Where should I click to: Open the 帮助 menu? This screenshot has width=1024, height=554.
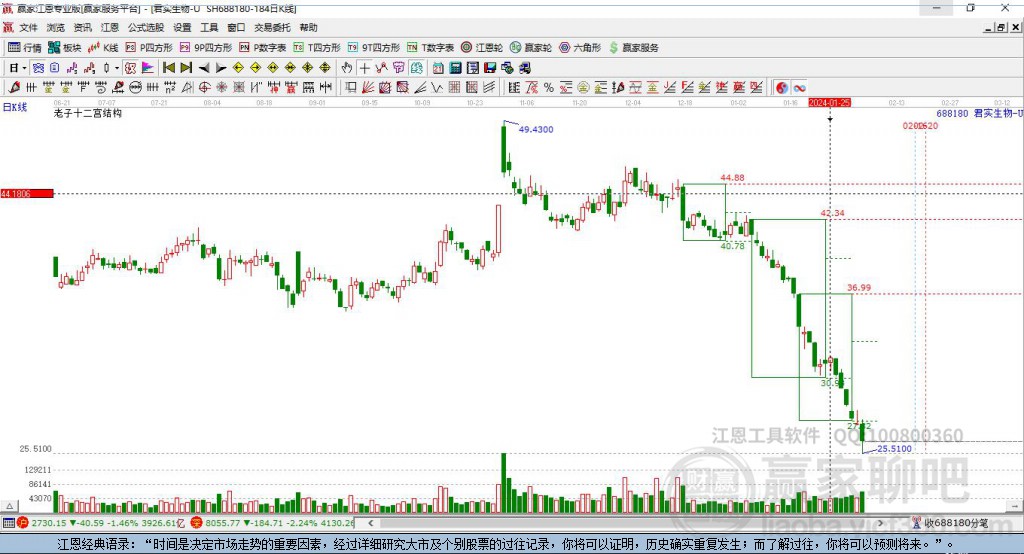(x=308, y=27)
